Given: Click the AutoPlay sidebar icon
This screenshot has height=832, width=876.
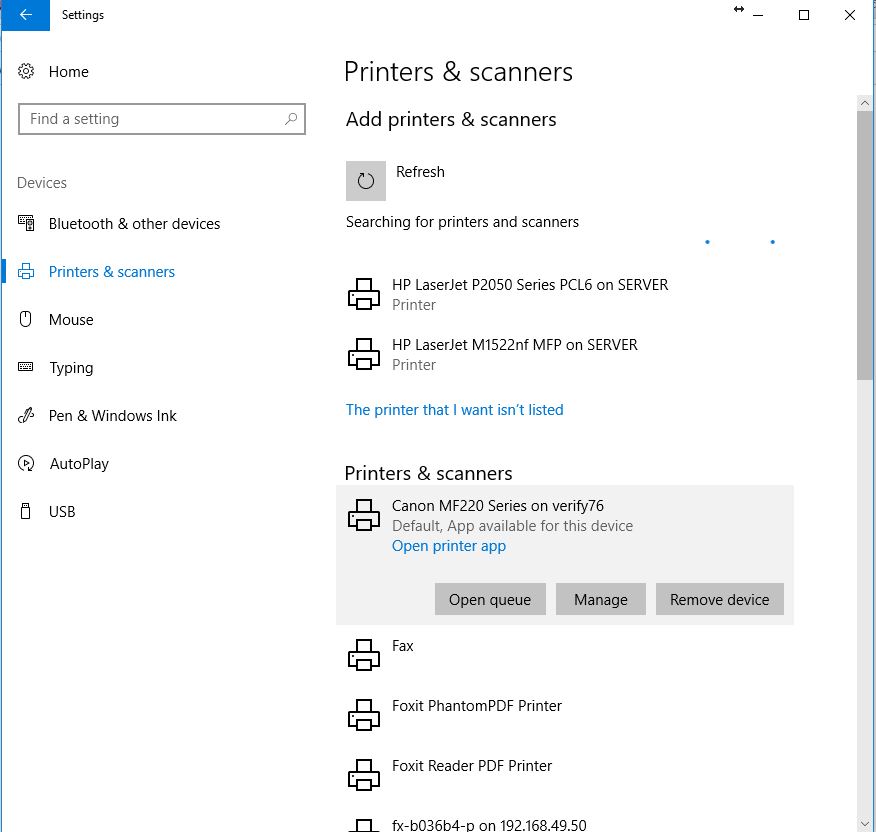Looking at the screenshot, I should tap(26, 463).
